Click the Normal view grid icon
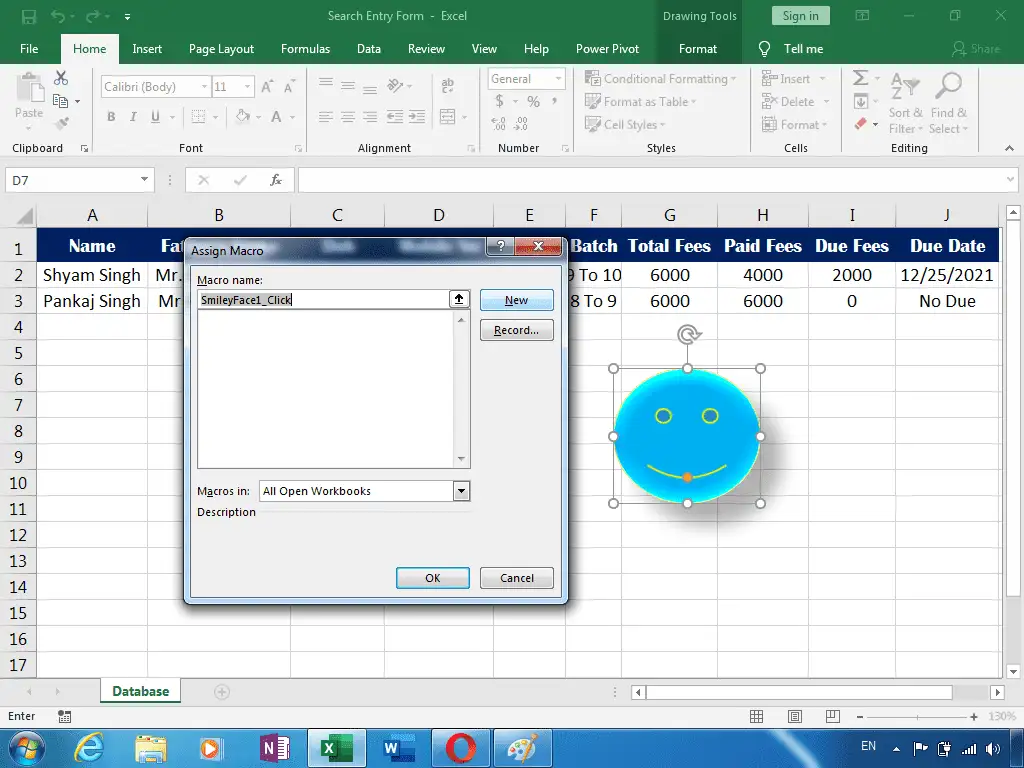 tap(757, 716)
